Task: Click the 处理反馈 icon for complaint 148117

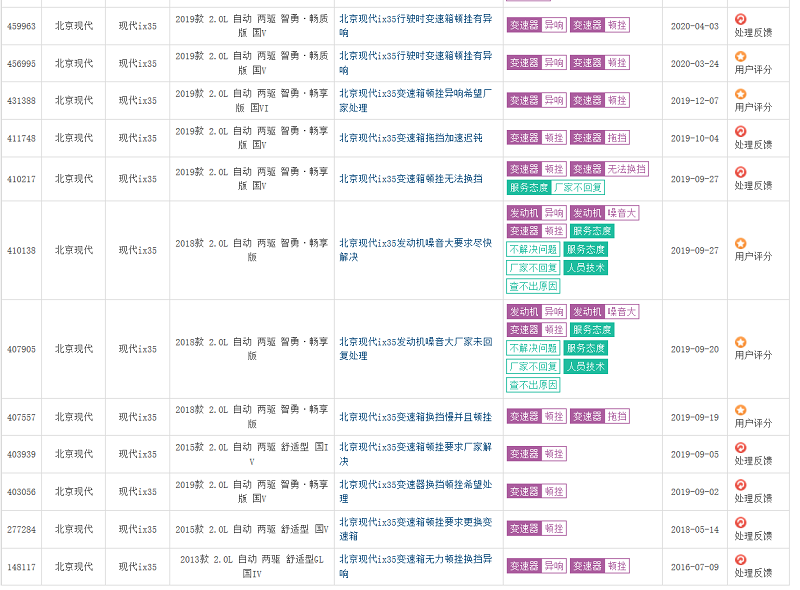Action: click(740, 560)
